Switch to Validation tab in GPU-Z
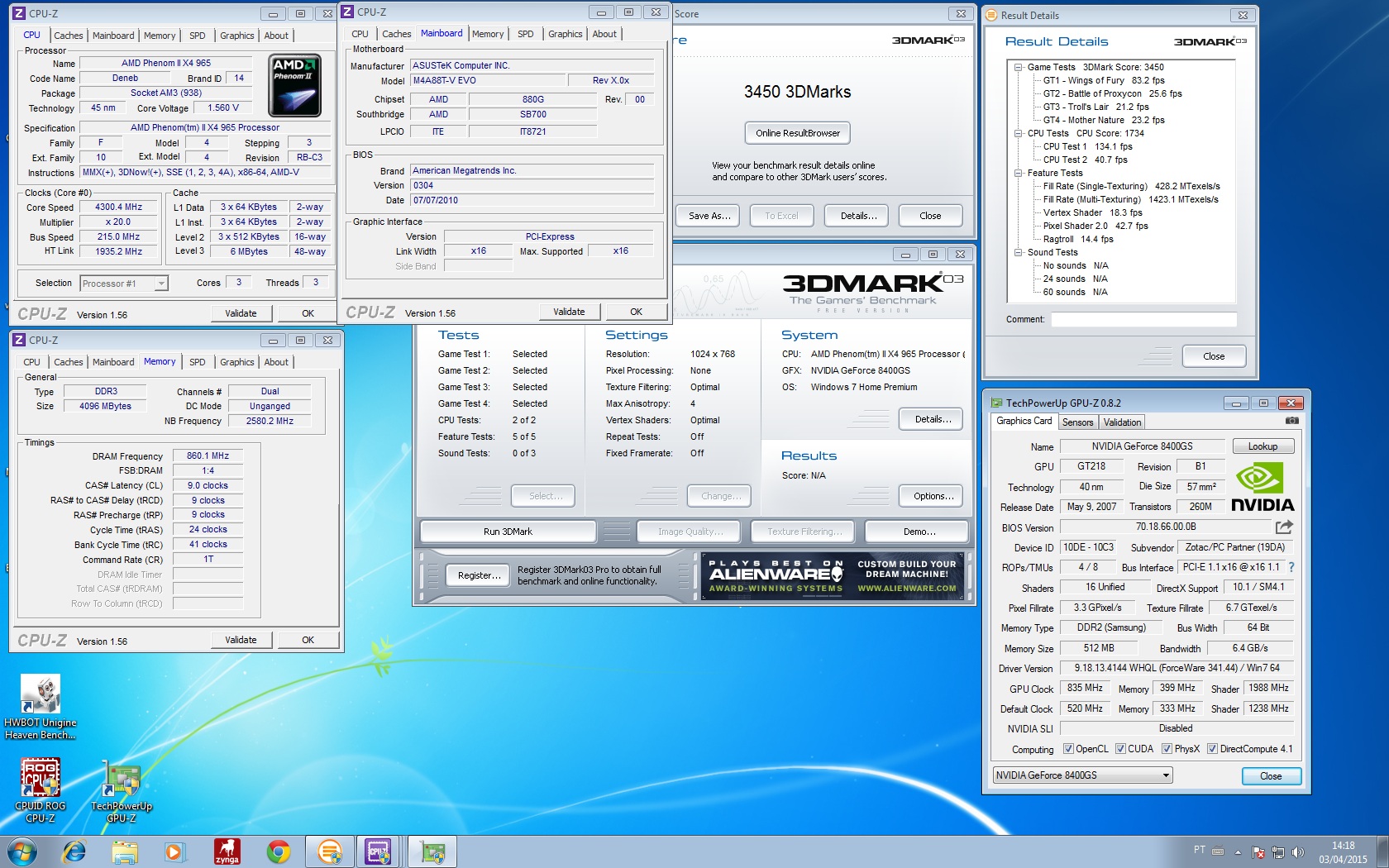This screenshot has height=868, width=1389. click(x=1122, y=422)
